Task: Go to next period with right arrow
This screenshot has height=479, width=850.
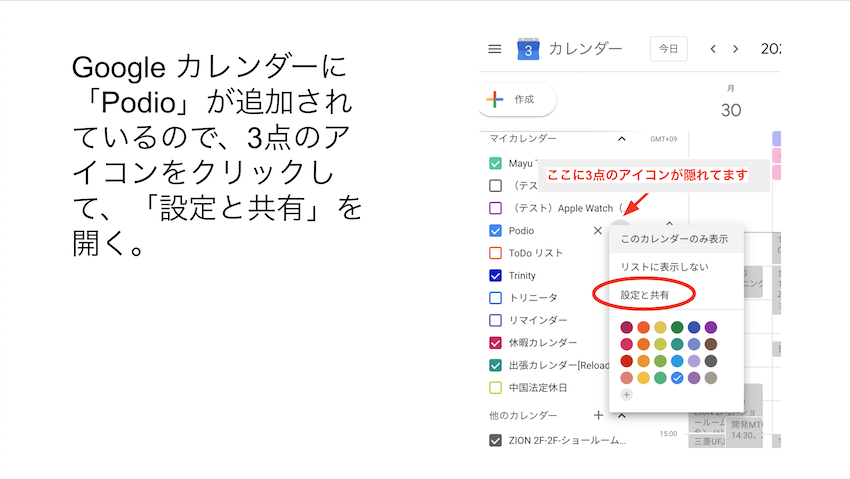Action: pos(736,49)
